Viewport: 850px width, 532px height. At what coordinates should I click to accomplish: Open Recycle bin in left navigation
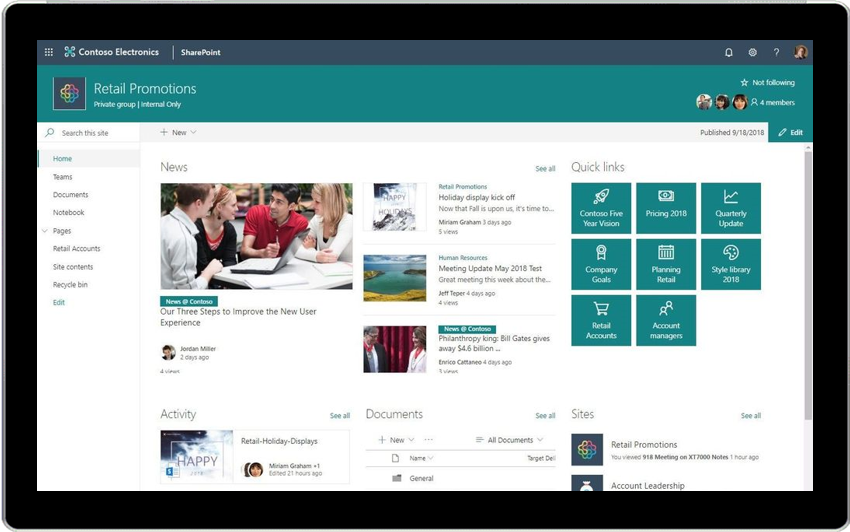click(70, 285)
